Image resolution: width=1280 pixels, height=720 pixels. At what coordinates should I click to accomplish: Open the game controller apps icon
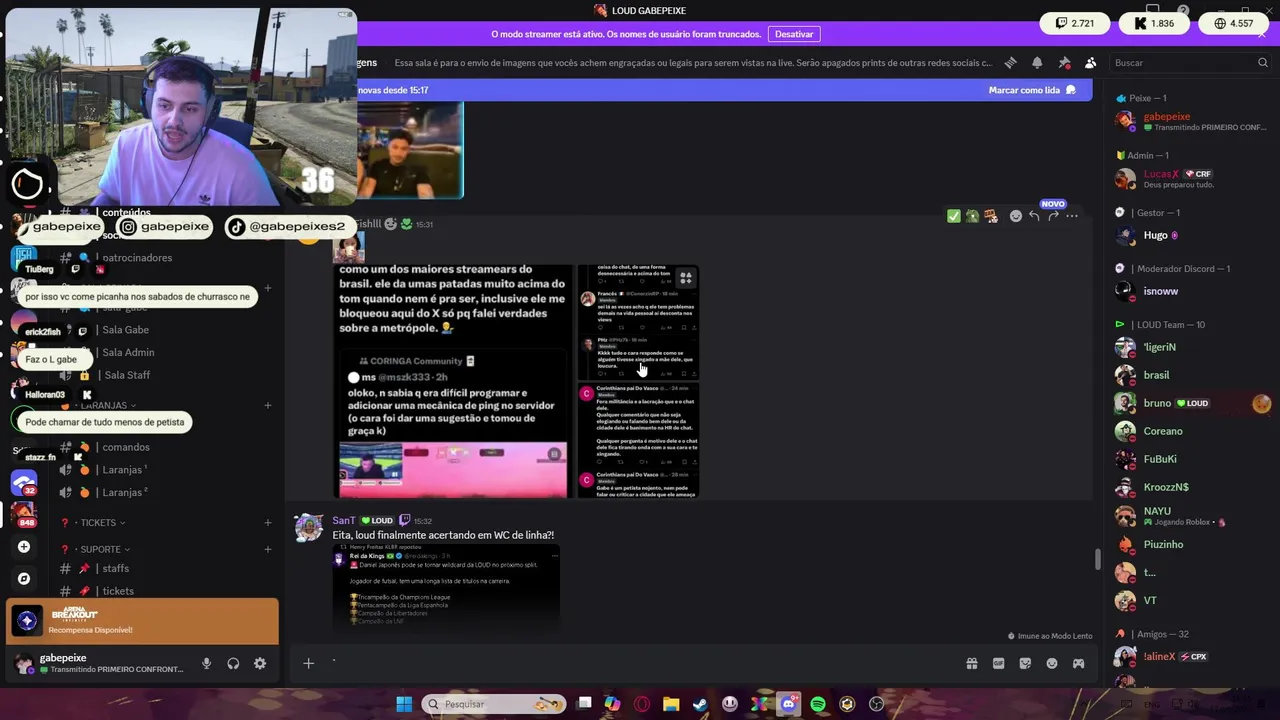pos(1079,663)
